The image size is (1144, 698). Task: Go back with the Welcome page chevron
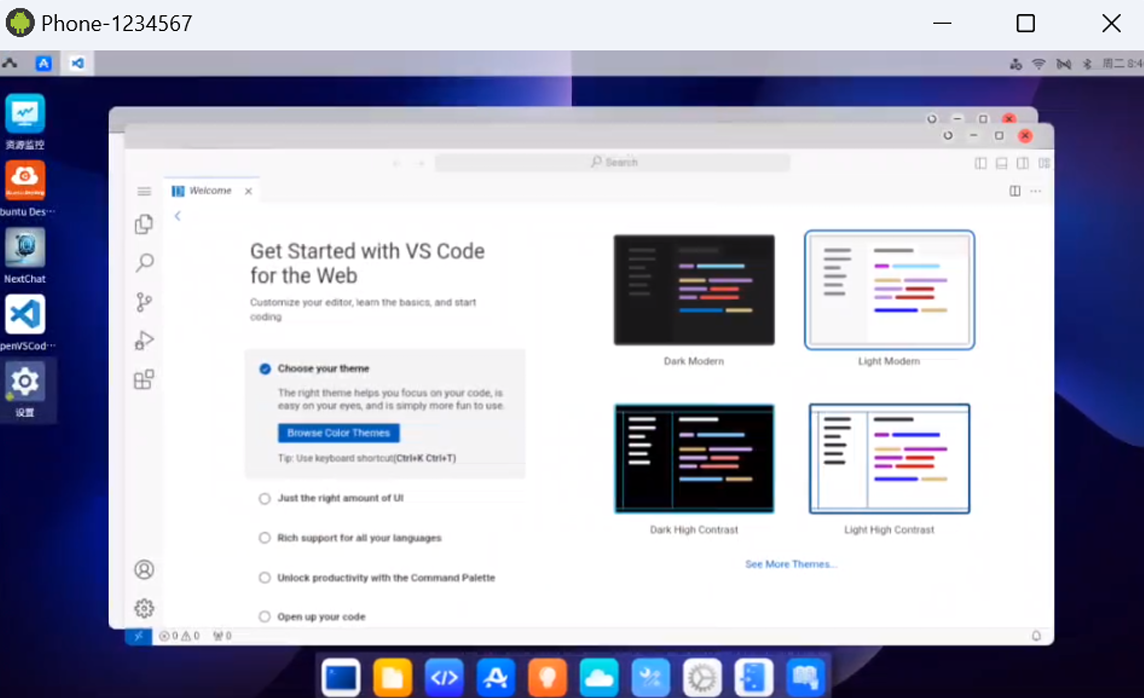(x=177, y=216)
